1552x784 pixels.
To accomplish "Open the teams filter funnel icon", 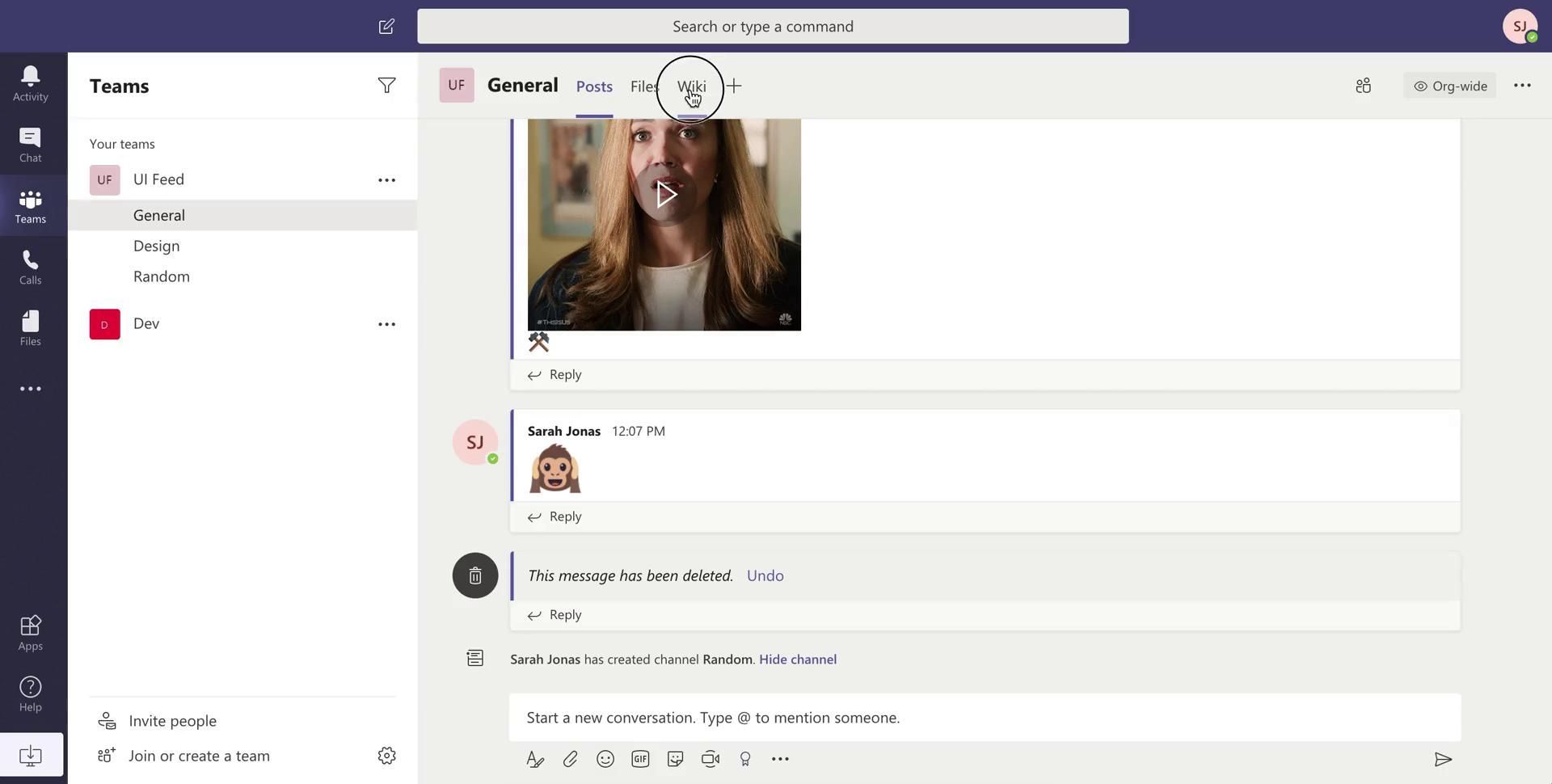I will coord(386,86).
